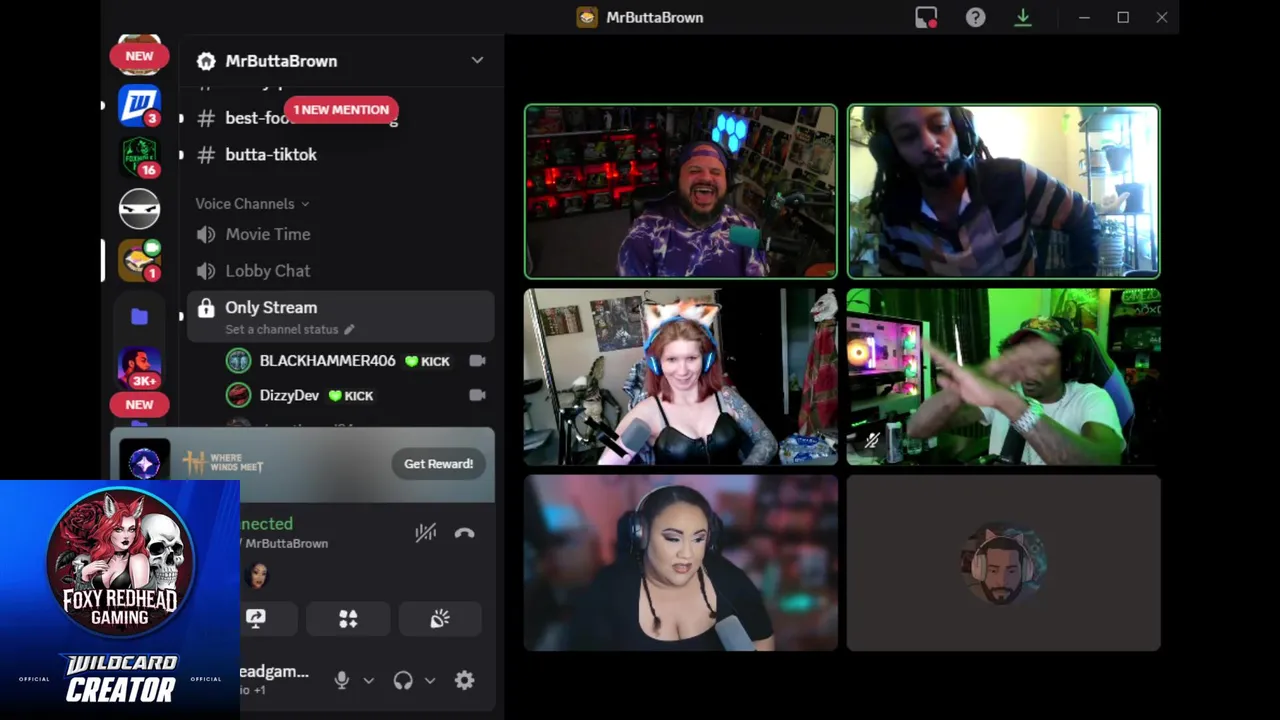Select the Only Stream voice channel
Screen dimensions: 1280x720
[340, 317]
